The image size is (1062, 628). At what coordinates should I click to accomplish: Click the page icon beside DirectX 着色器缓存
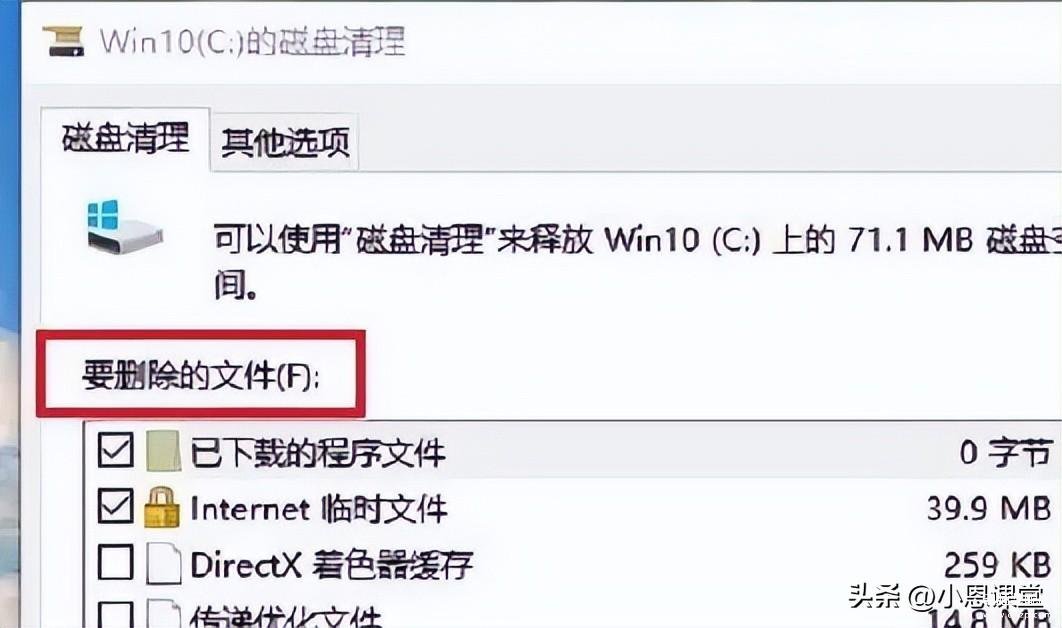pyautogui.click(x=163, y=564)
